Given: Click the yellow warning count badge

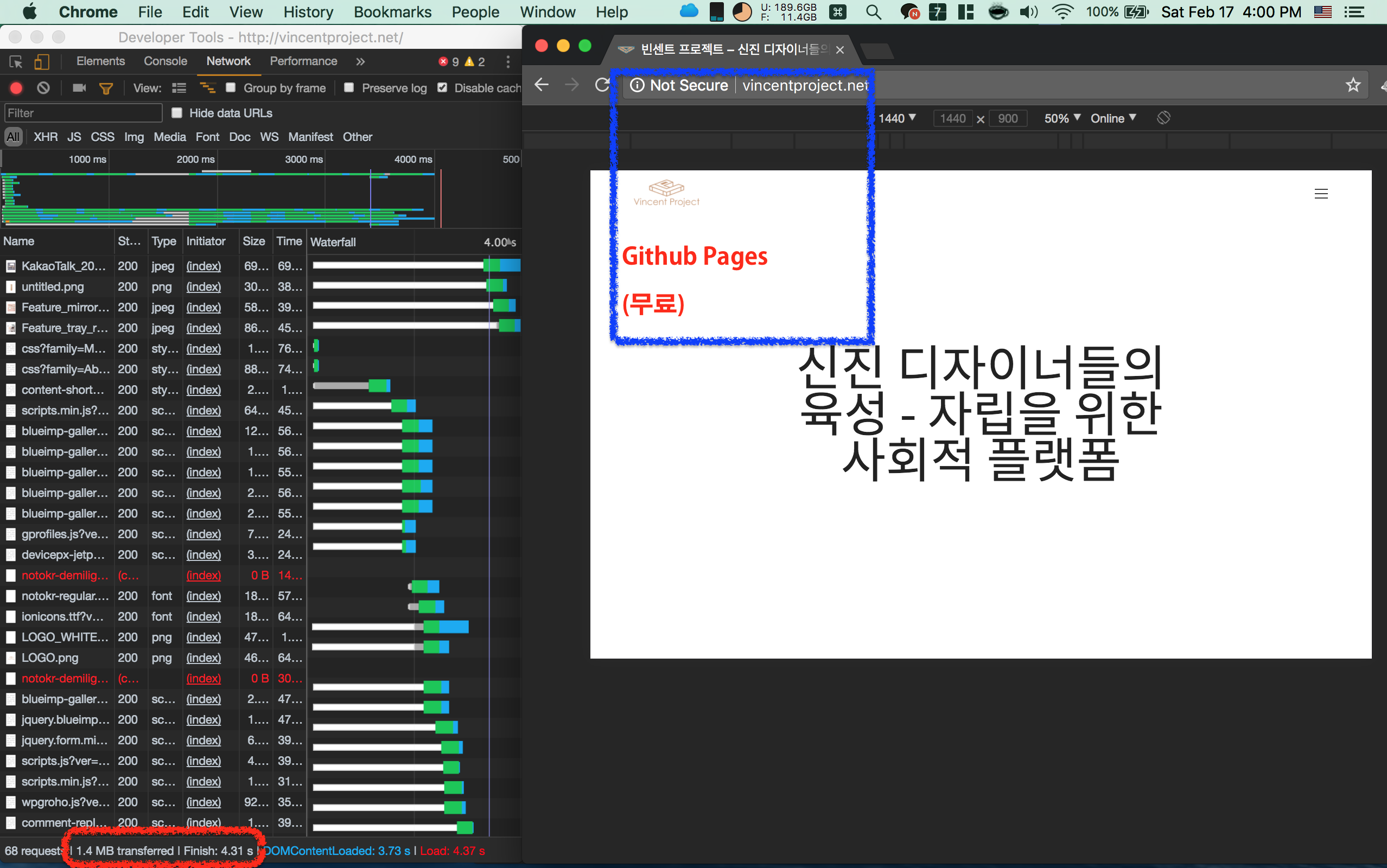Looking at the screenshot, I should pos(475,61).
